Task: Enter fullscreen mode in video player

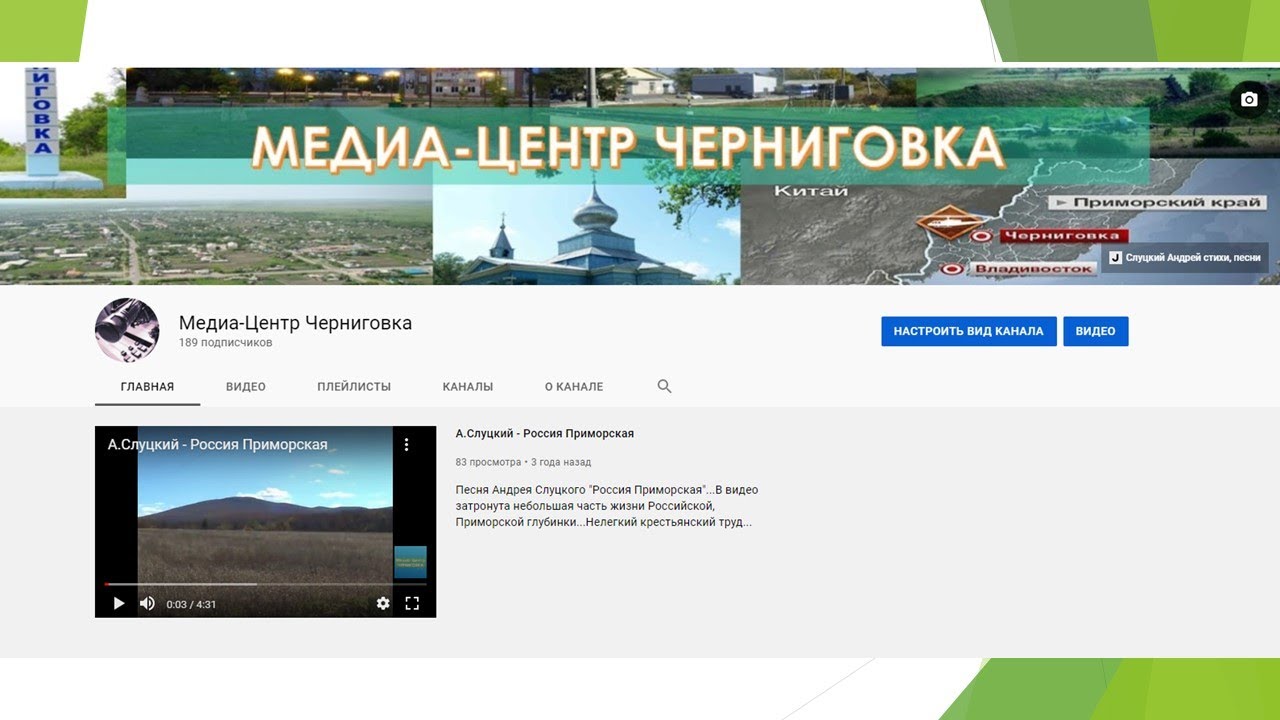Action: [412, 603]
